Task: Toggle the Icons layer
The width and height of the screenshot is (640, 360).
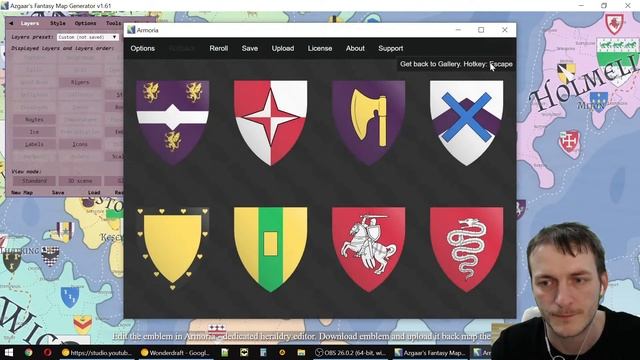Action: pos(80,144)
